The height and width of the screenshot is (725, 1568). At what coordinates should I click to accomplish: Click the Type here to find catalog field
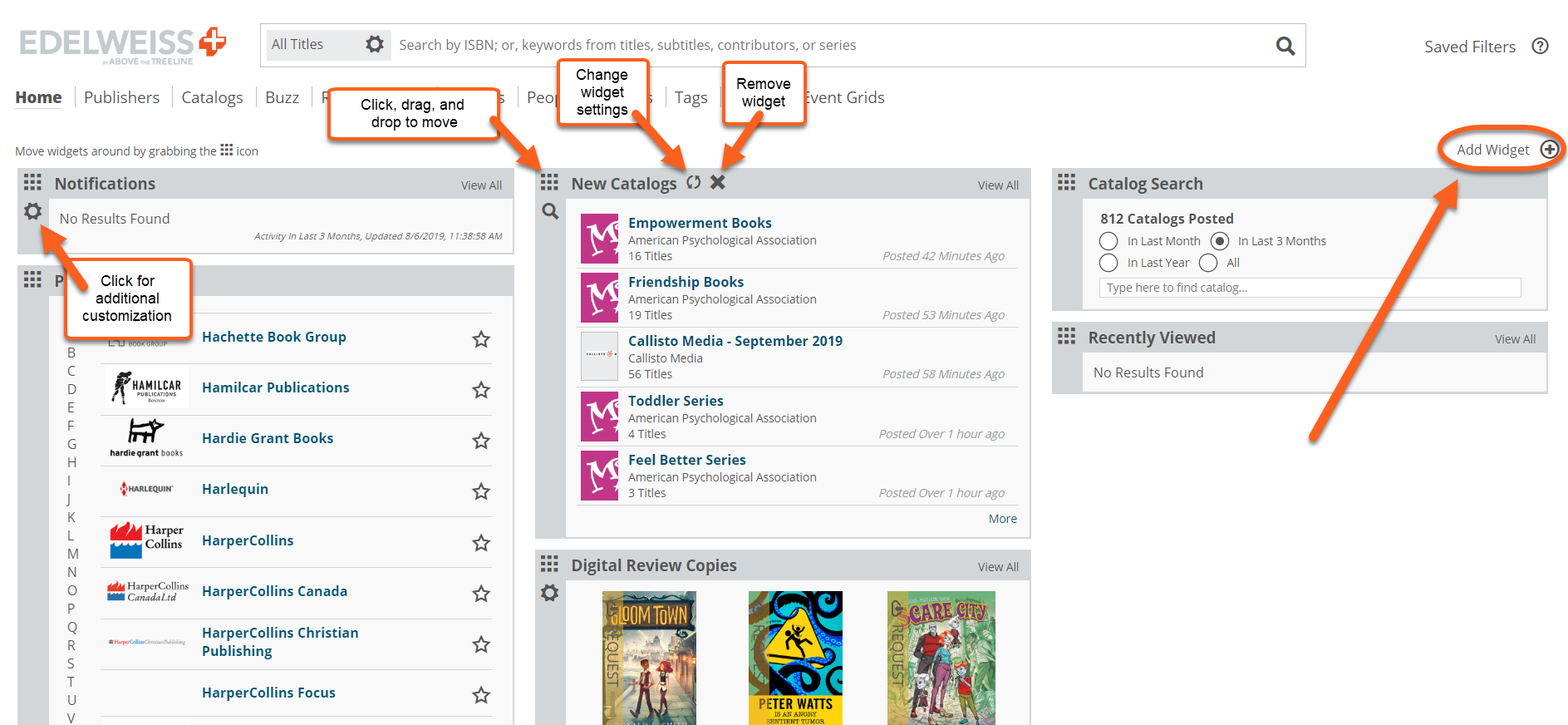click(1310, 288)
